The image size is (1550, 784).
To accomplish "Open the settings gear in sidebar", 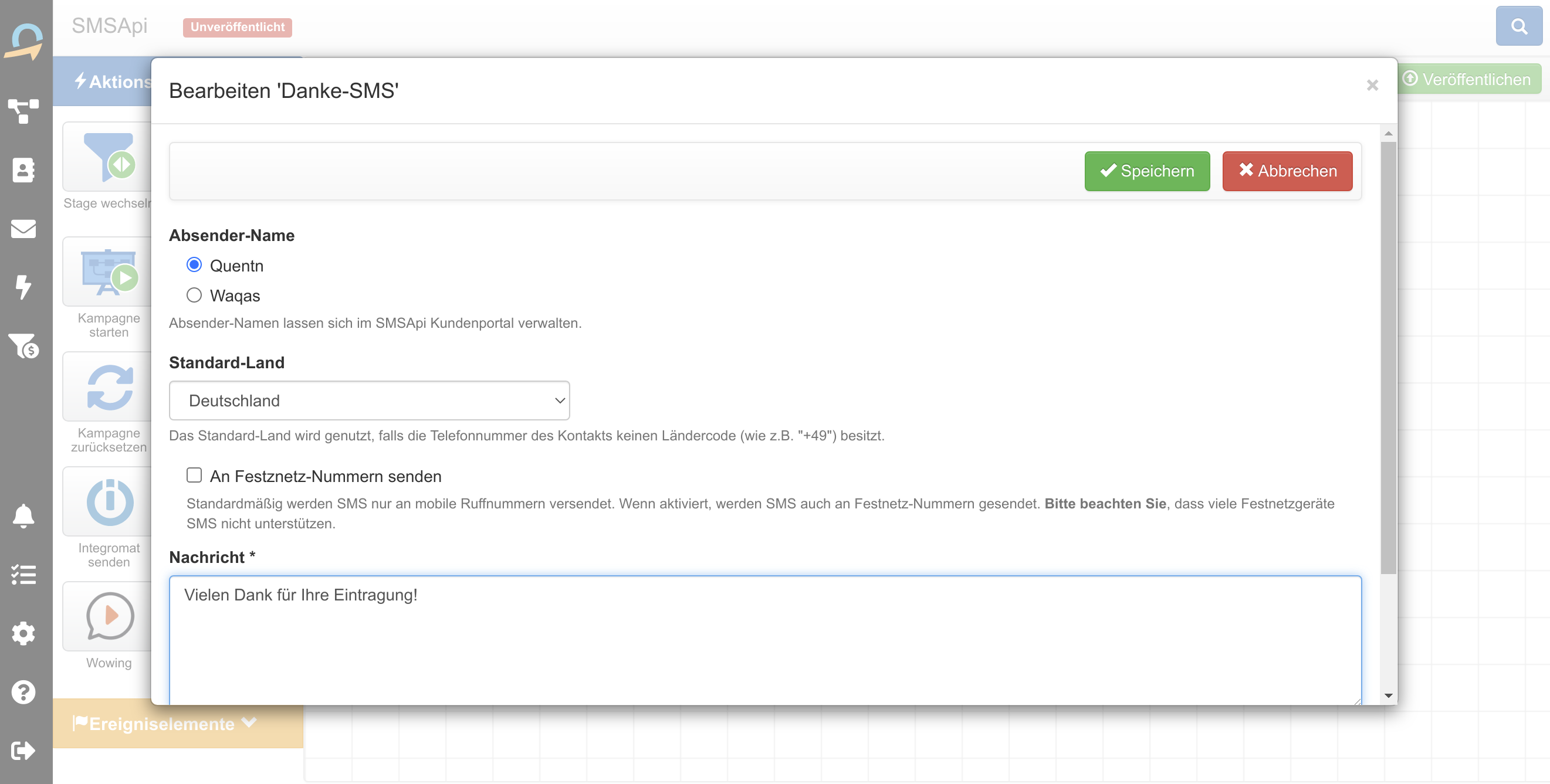I will [x=23, y=633].
